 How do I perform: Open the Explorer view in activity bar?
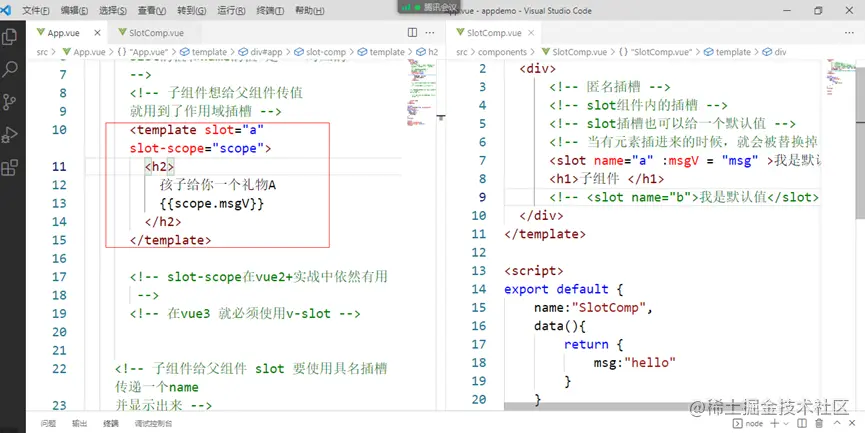tap(10, 37)
